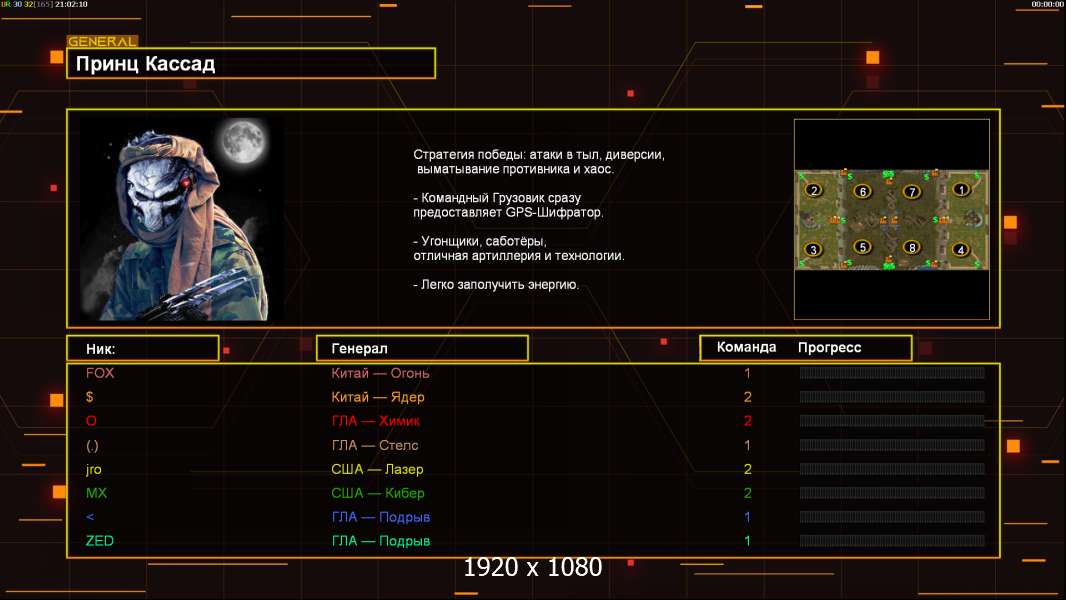The width and height of the screenshot is (1066, 600).
Task: Click start position 1 on the minimap
Action: pyautogui.click(x=961, y=190)
